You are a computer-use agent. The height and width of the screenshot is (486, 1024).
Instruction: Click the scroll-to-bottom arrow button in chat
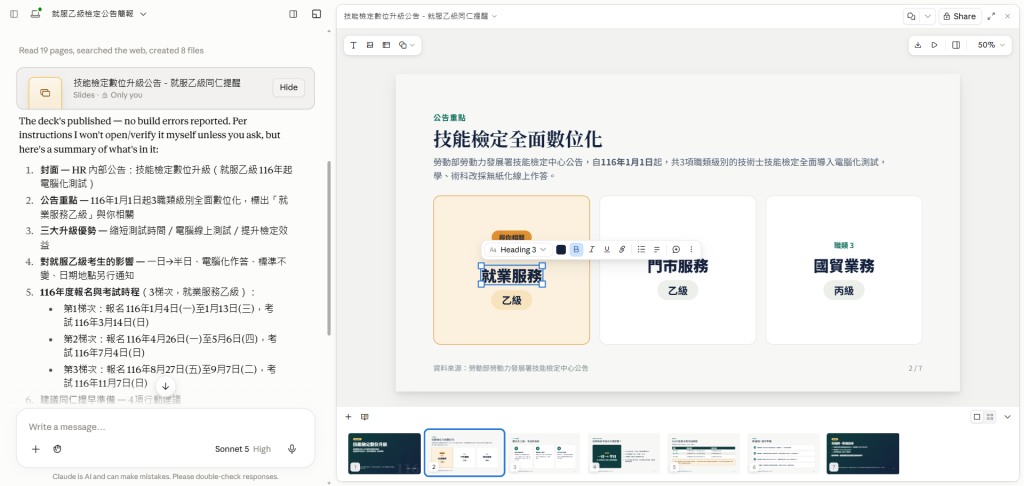(x=165, y=386)
